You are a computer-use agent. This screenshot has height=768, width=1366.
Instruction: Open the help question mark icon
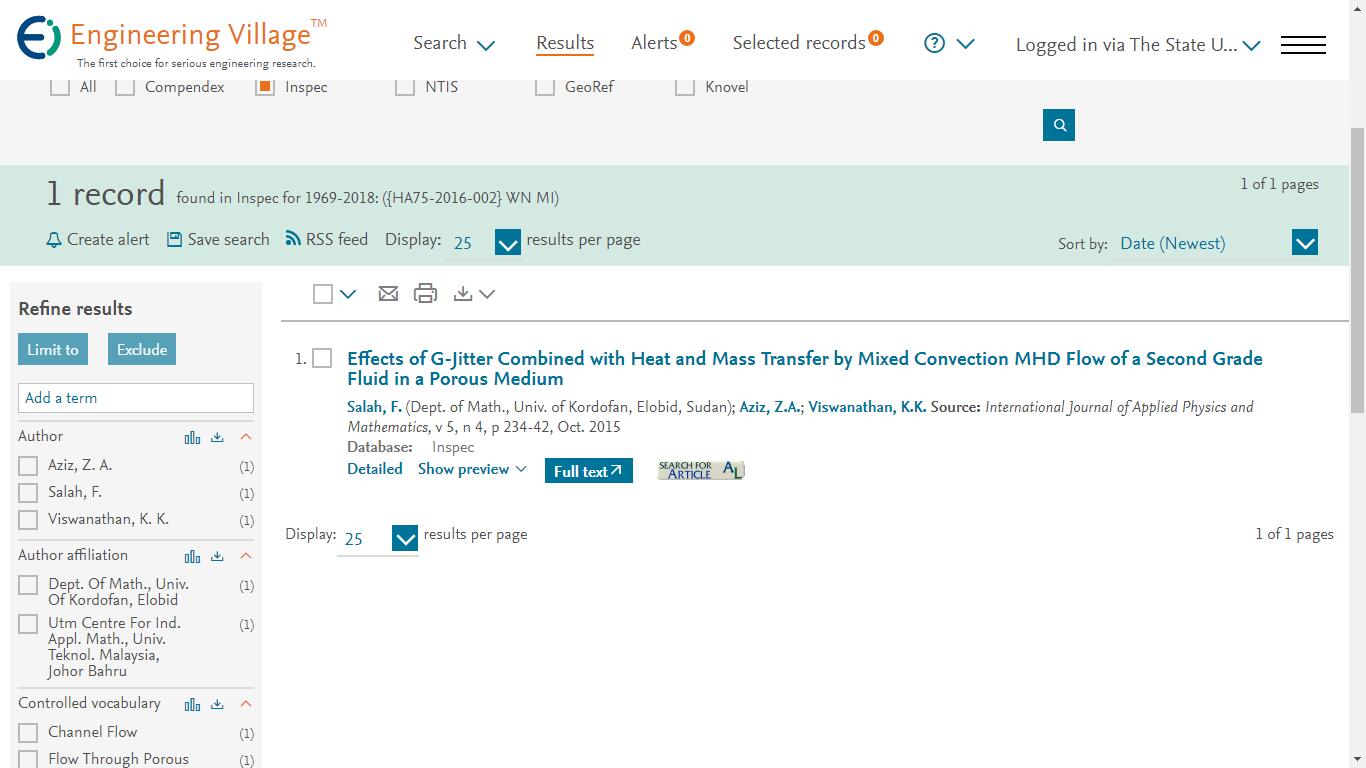tap(934, 43)
